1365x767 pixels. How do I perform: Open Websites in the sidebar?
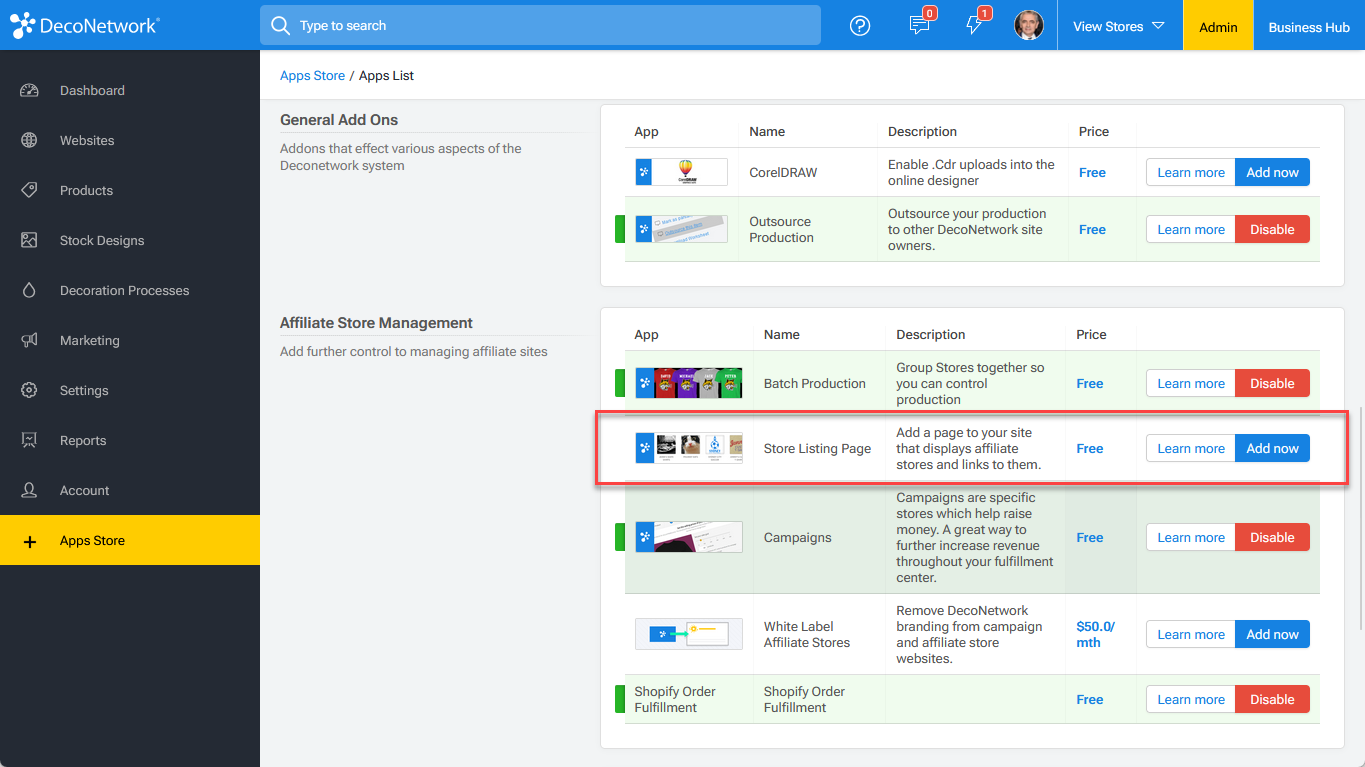tap(130, 140)
